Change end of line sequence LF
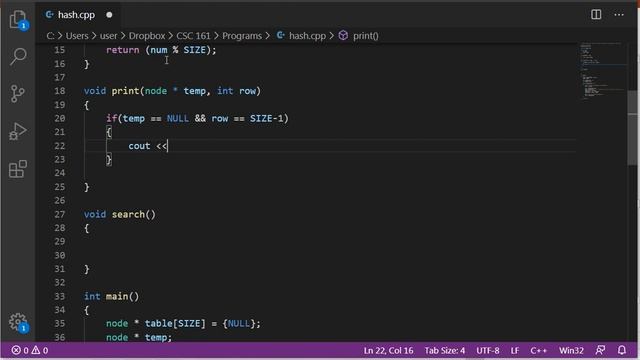This screenshot has height=360, width=640. (515, 351)
